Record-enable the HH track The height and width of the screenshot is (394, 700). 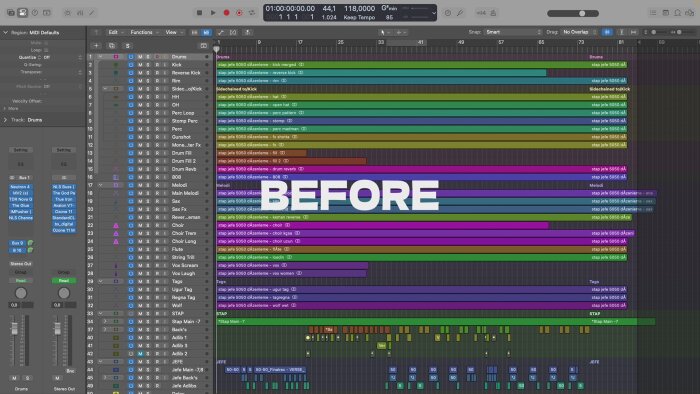[x=157, y=97]
